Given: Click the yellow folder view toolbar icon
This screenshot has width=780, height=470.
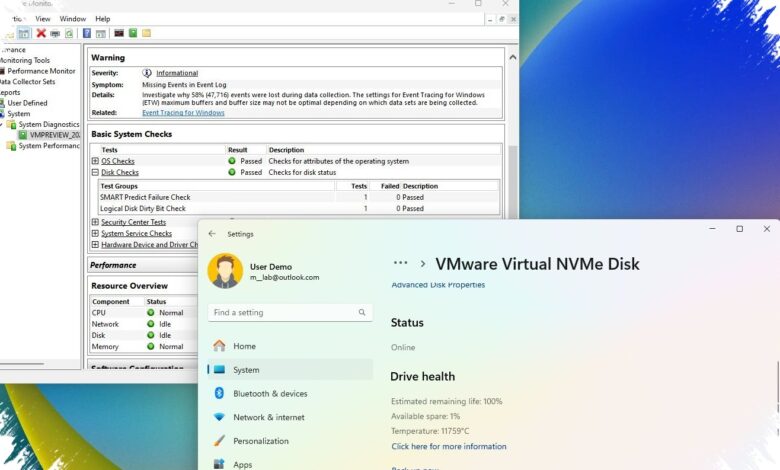Looking at the screenshot, I should (146, 33).
